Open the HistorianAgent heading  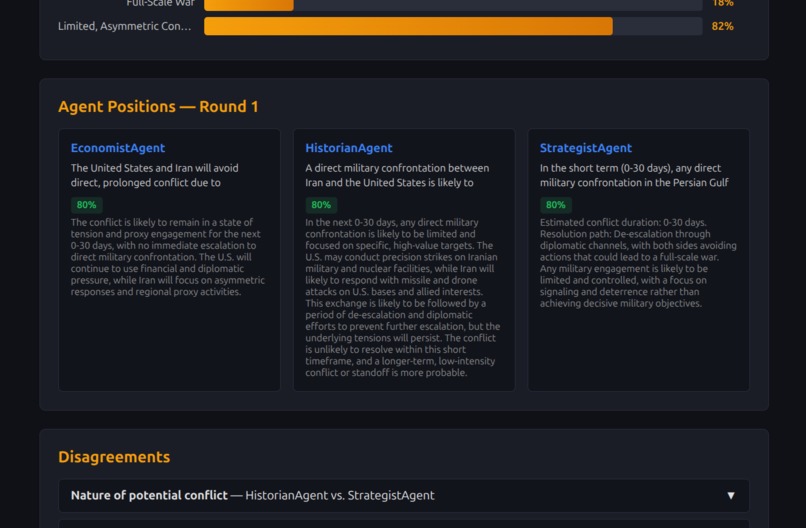click(349, 148)
